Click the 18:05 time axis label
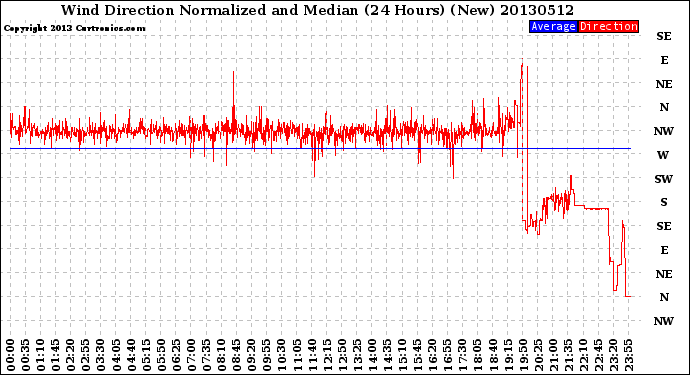This screenshot has width=690, height=375. pyautogui.click(x=478, y=355)
